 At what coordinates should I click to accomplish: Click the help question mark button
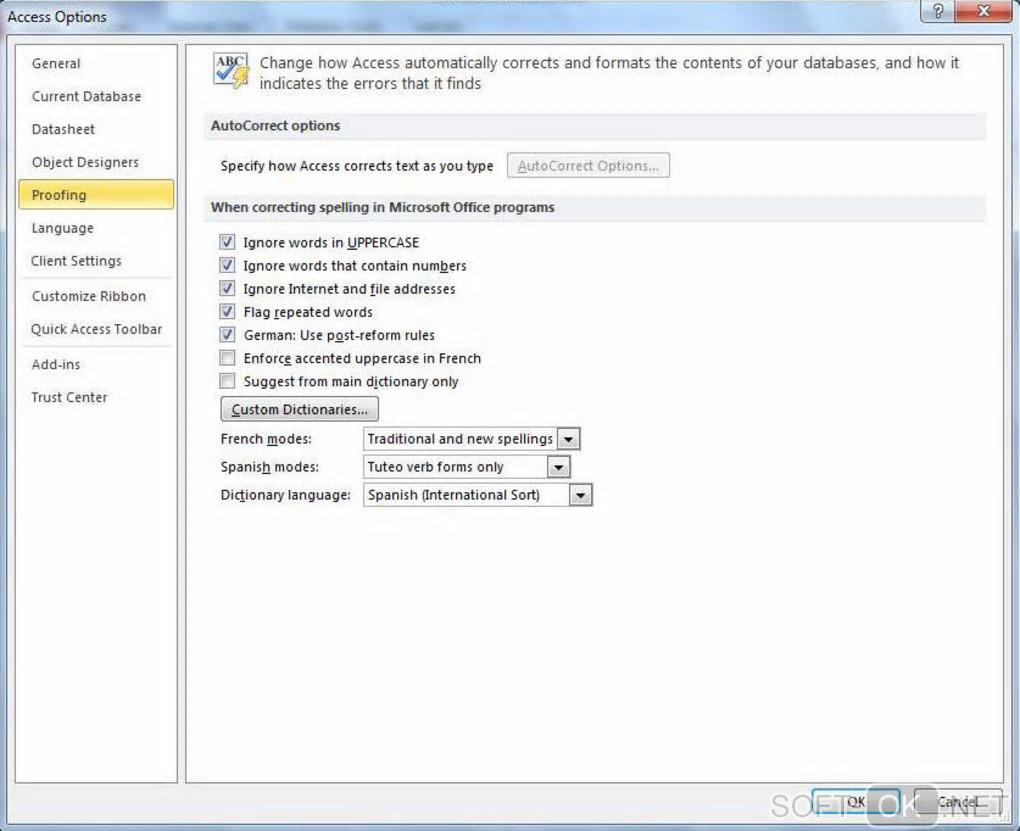click(937, 11)
